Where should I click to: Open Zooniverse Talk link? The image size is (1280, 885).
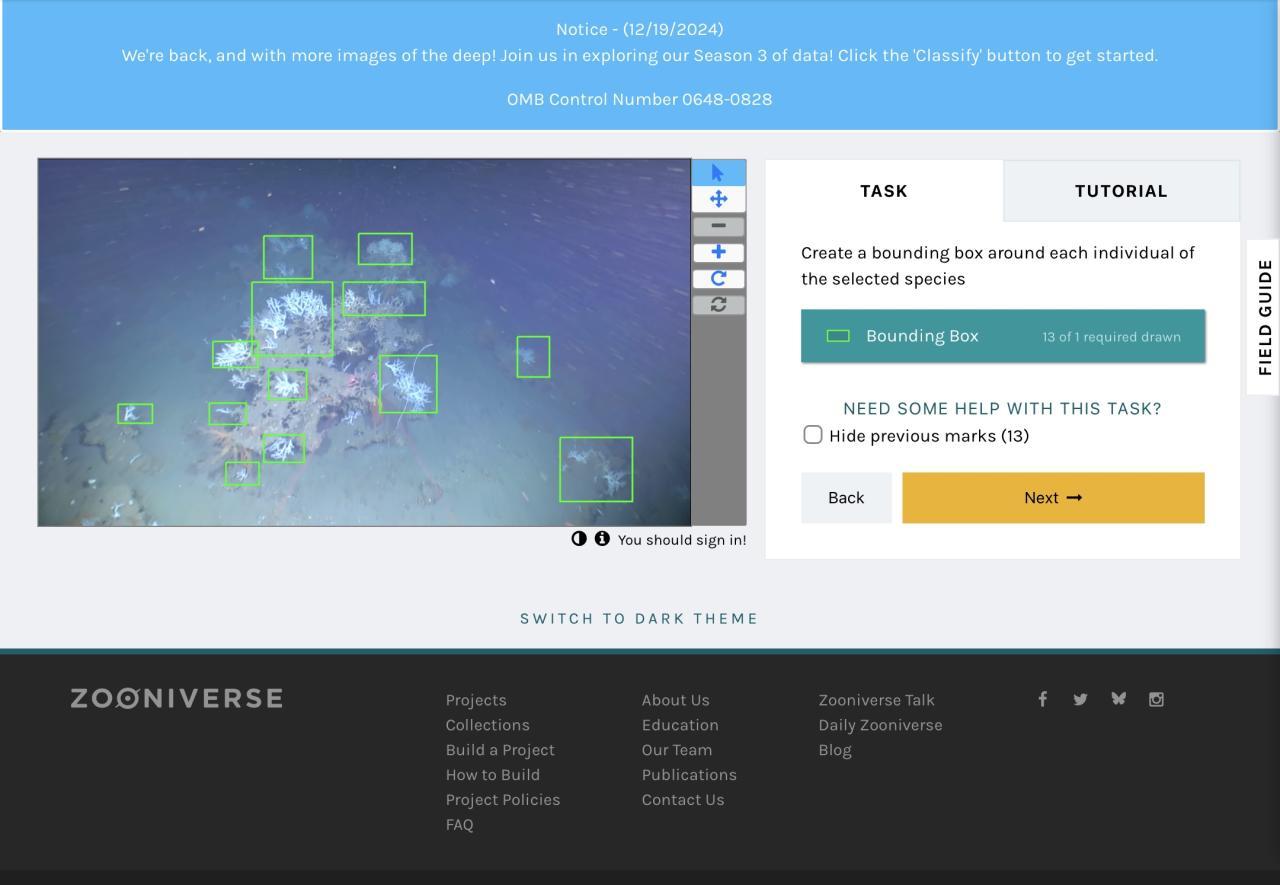pyautogui.click(x=877, y=700)
